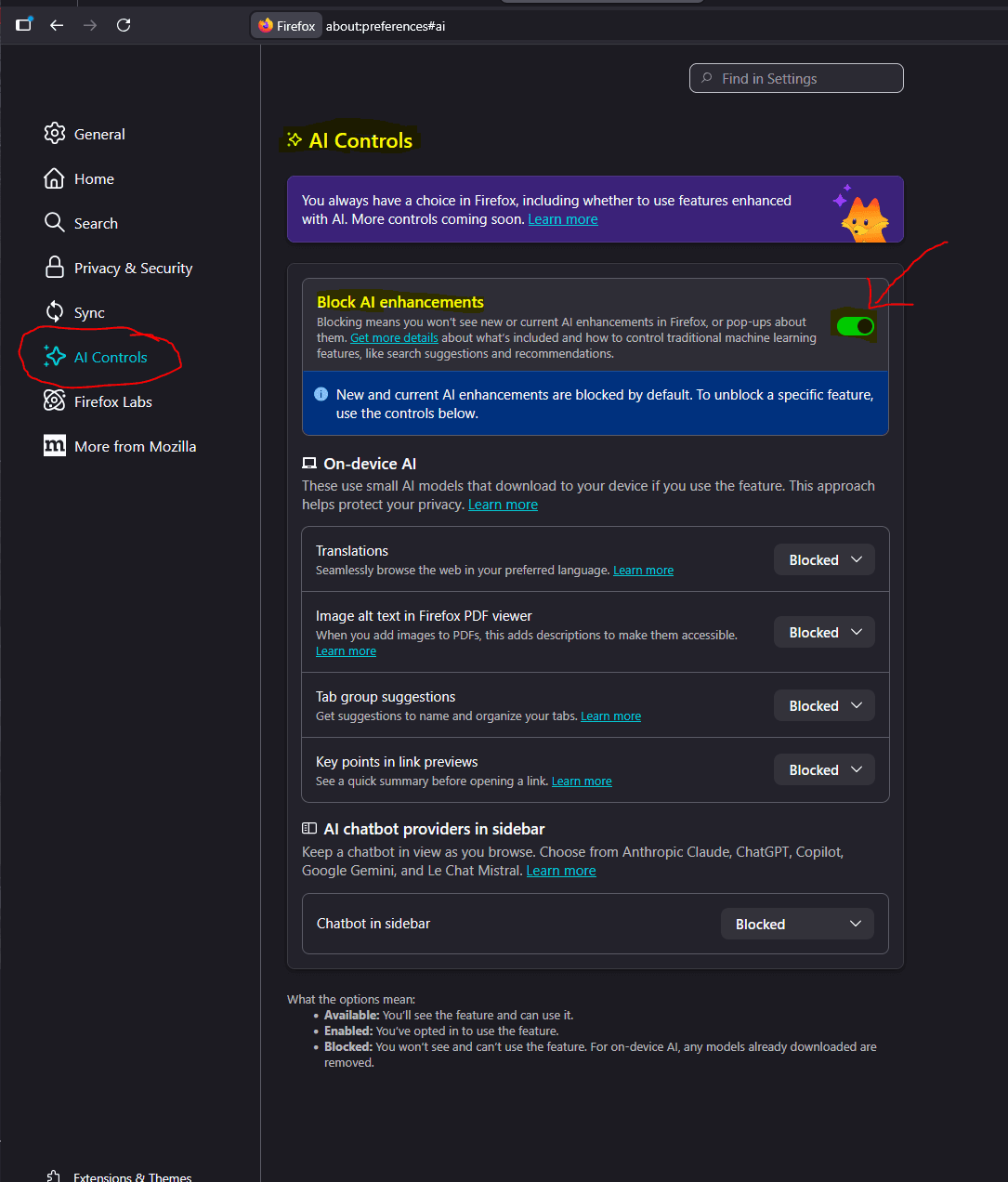Click the magnifier icon in Find in Settings

point(707,78)
